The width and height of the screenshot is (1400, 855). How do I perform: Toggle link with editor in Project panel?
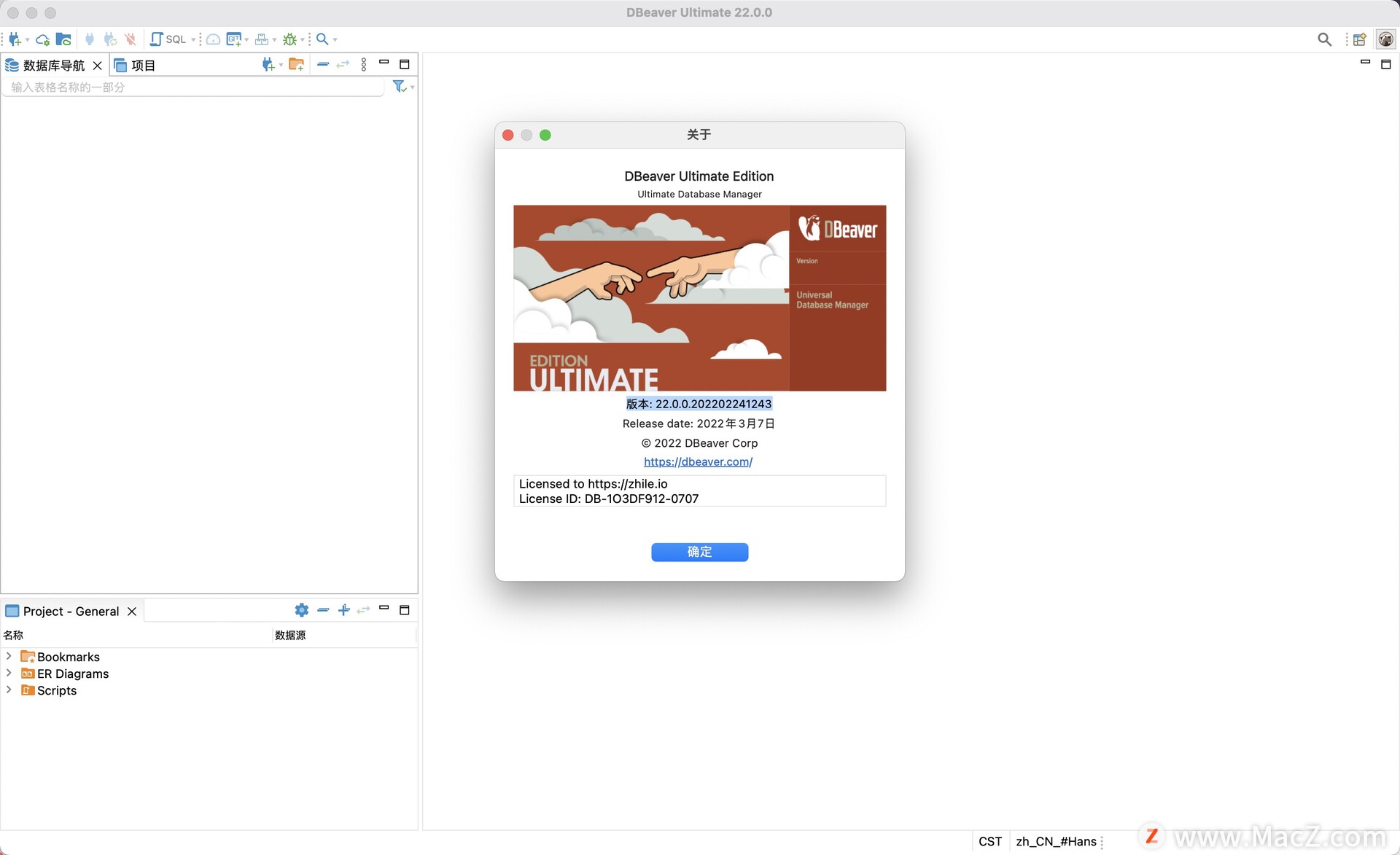click(x=364, y=610)
